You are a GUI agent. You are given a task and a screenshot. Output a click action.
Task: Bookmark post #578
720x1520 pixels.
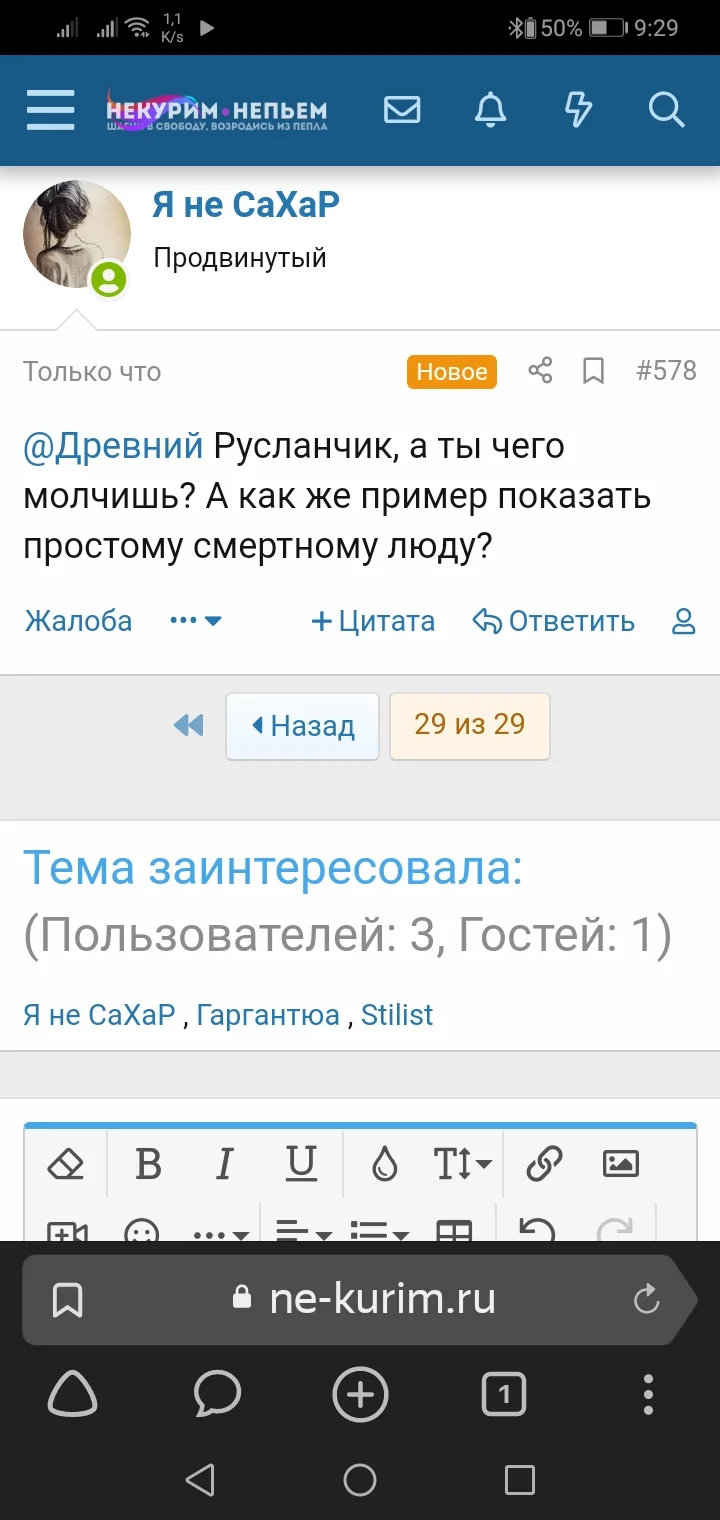(x=593, y=370)
